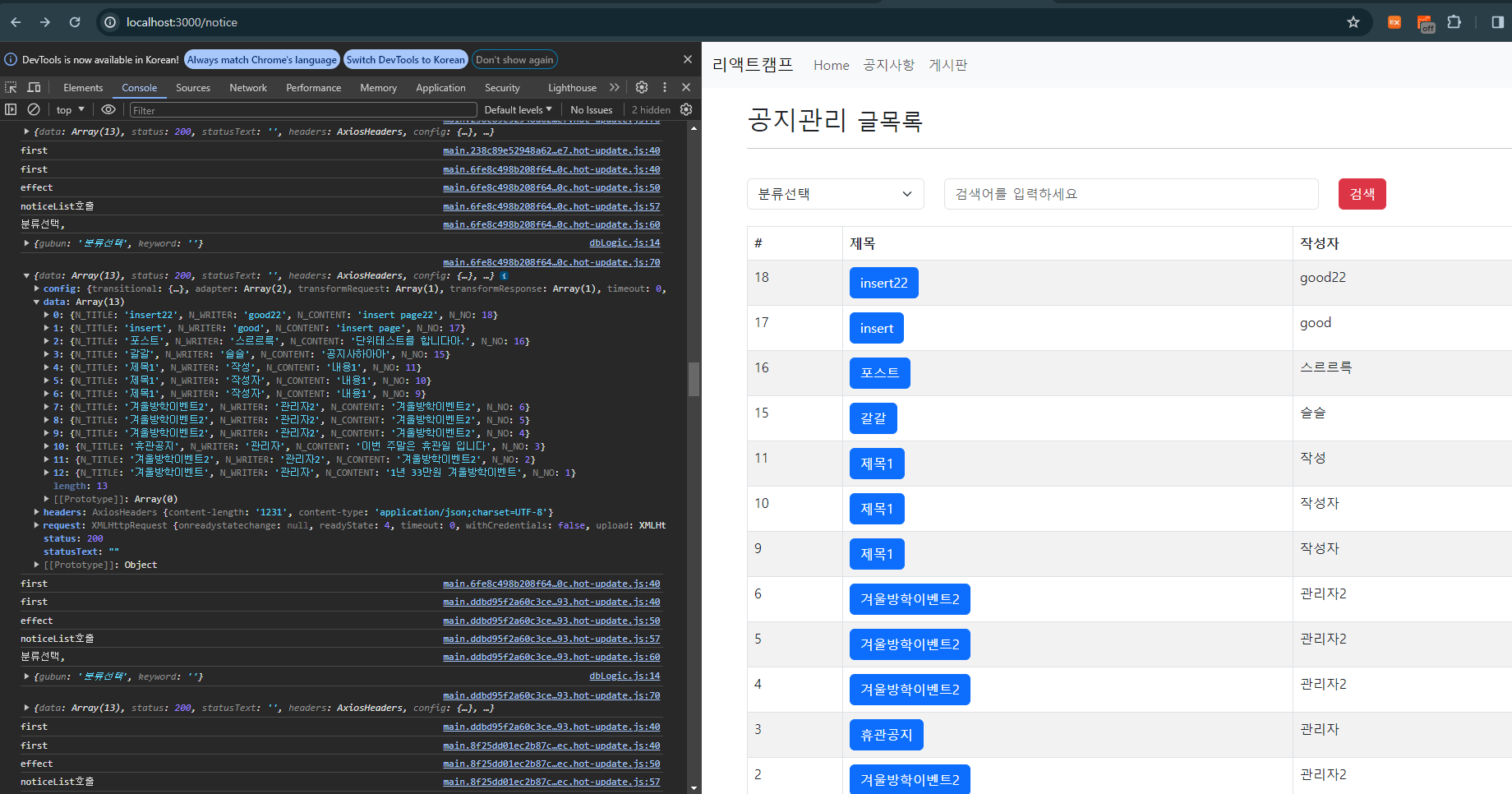
Task: Toggle the browser side panel icon
Action: tap(1497, 22)
